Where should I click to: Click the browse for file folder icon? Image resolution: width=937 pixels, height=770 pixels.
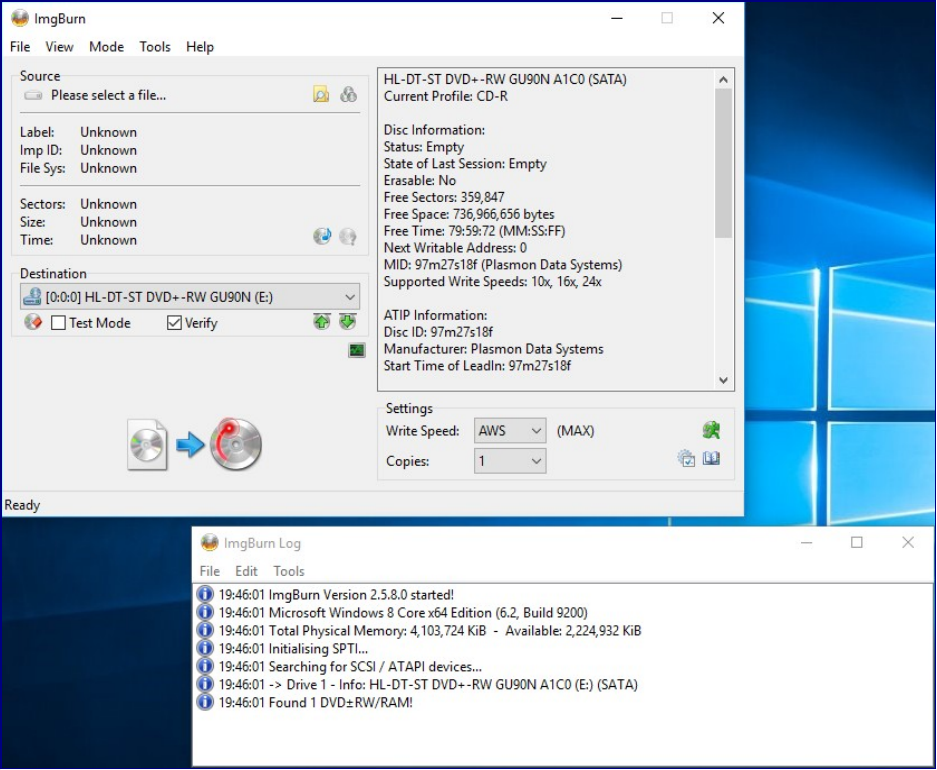320,95
